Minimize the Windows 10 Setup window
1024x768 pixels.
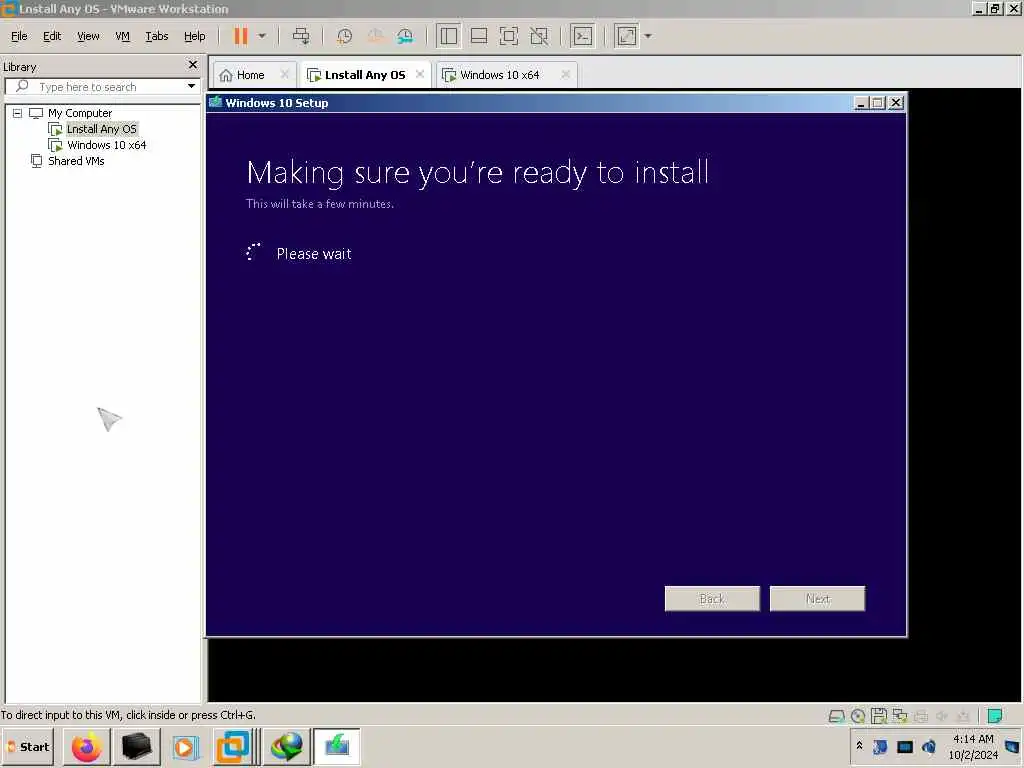coord(861,103)
